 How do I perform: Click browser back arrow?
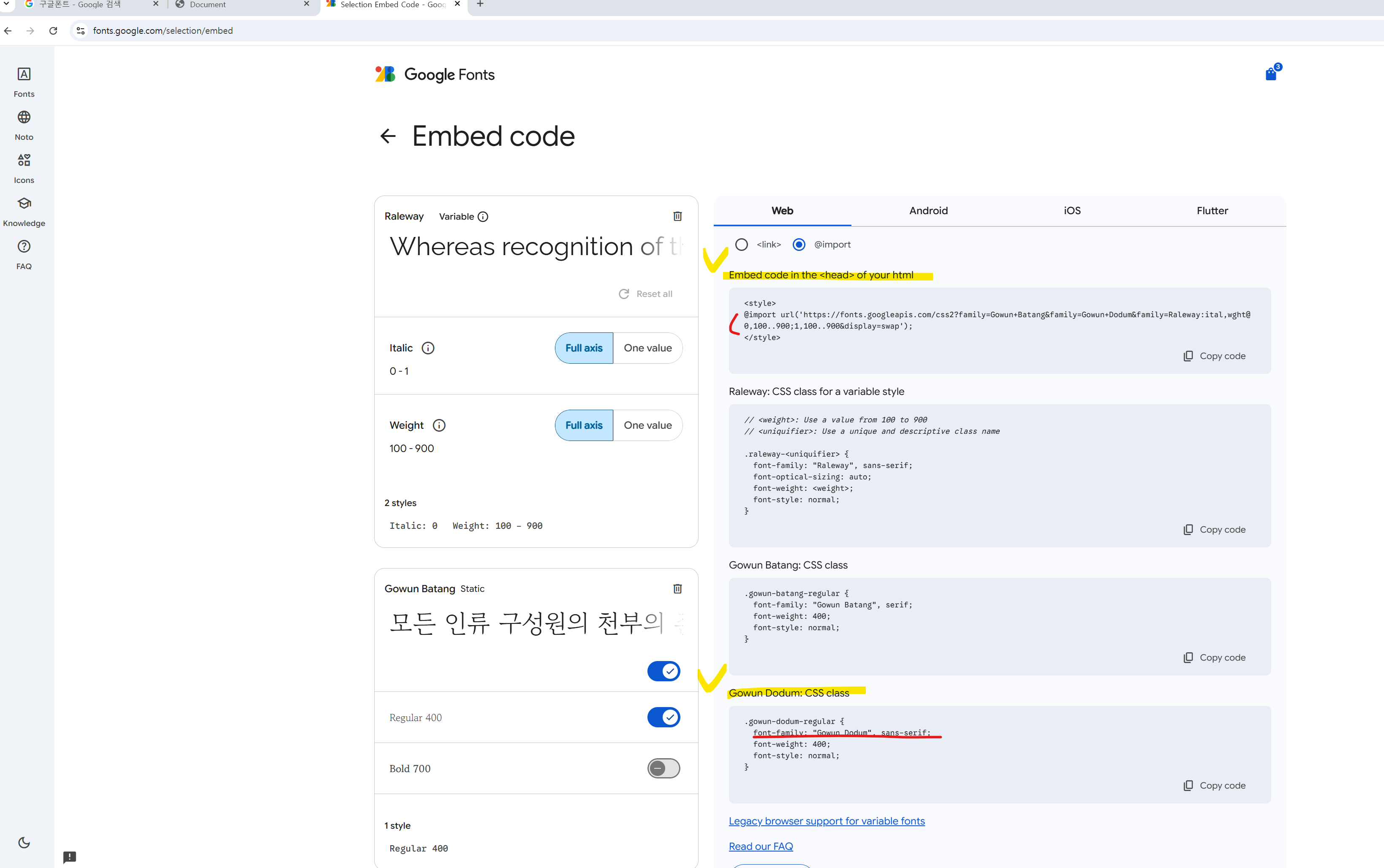(x=8, y=30)
